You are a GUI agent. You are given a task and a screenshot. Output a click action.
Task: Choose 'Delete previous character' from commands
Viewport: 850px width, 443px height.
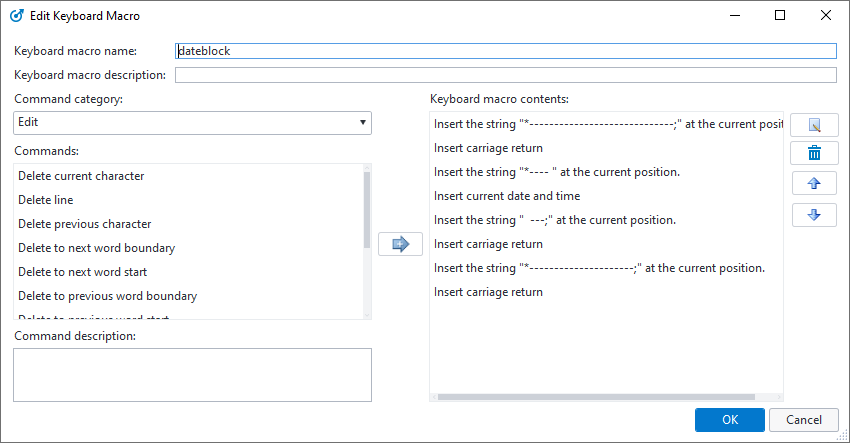click(84, 224)
